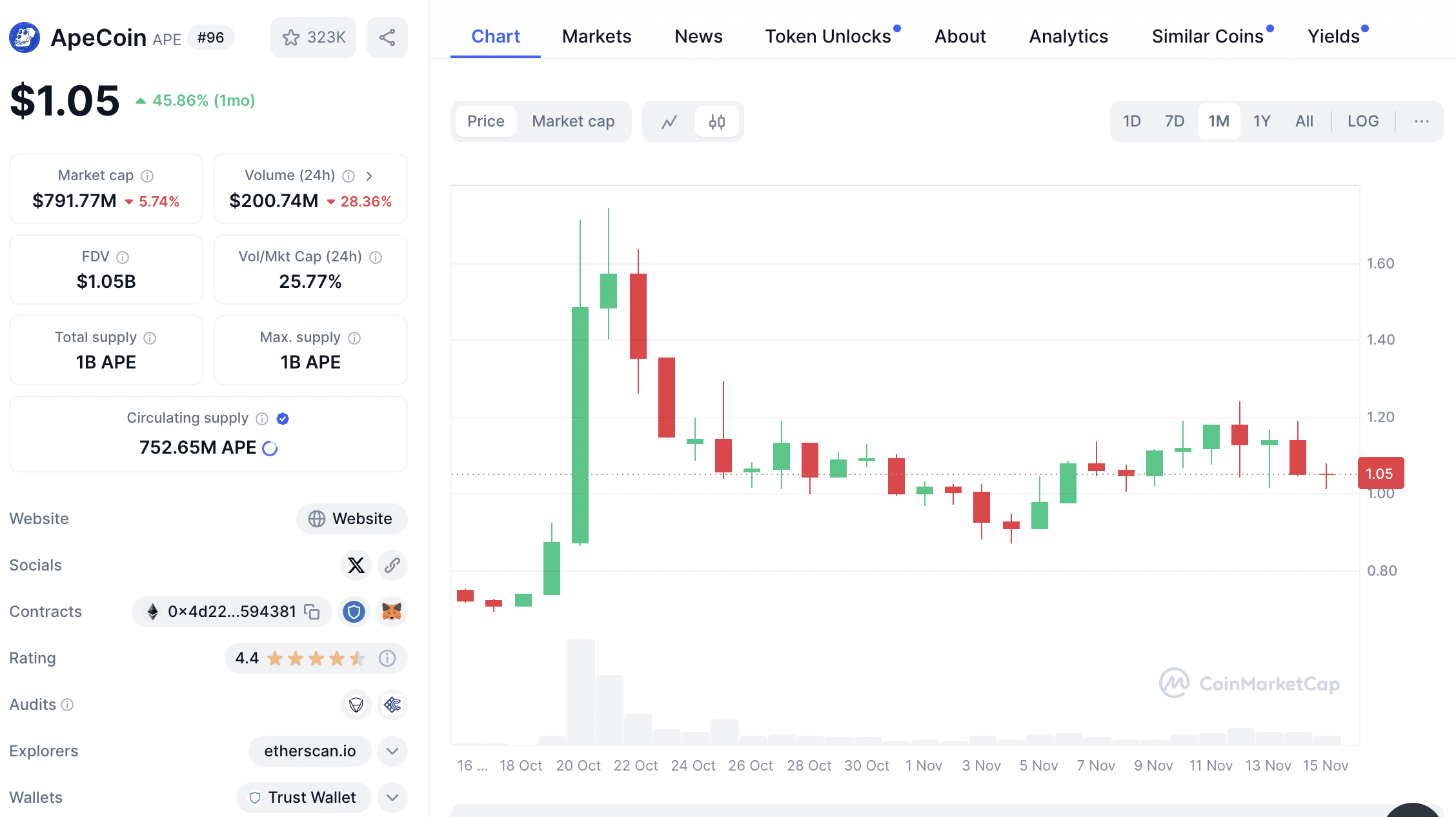Image resolution: width=1456 pixels, height=817 pixels.
Task: Show Total supply info icon
Action: tap(150, 338)
